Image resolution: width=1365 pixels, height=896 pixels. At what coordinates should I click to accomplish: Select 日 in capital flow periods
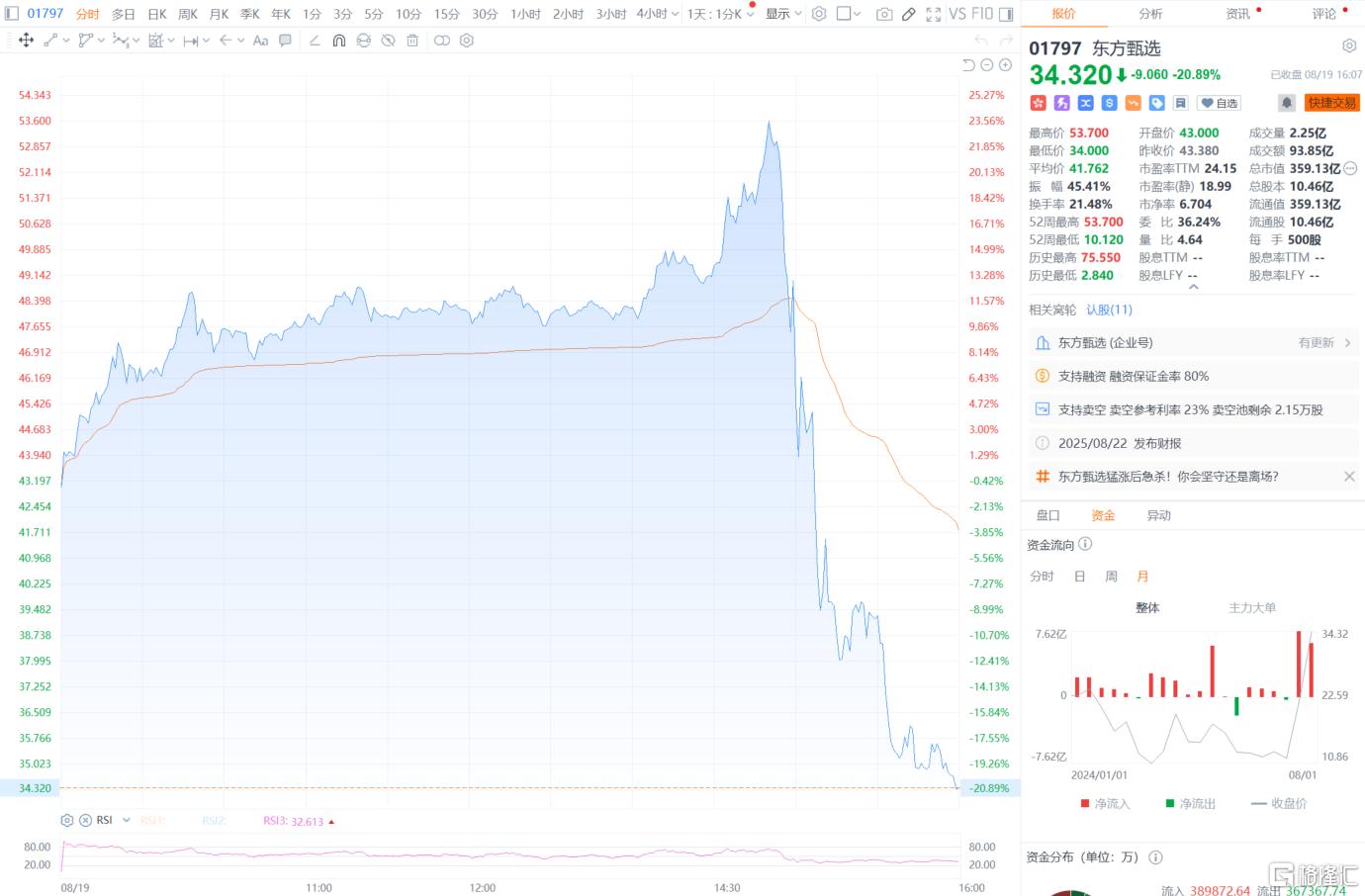click(x=1080, y=576)
